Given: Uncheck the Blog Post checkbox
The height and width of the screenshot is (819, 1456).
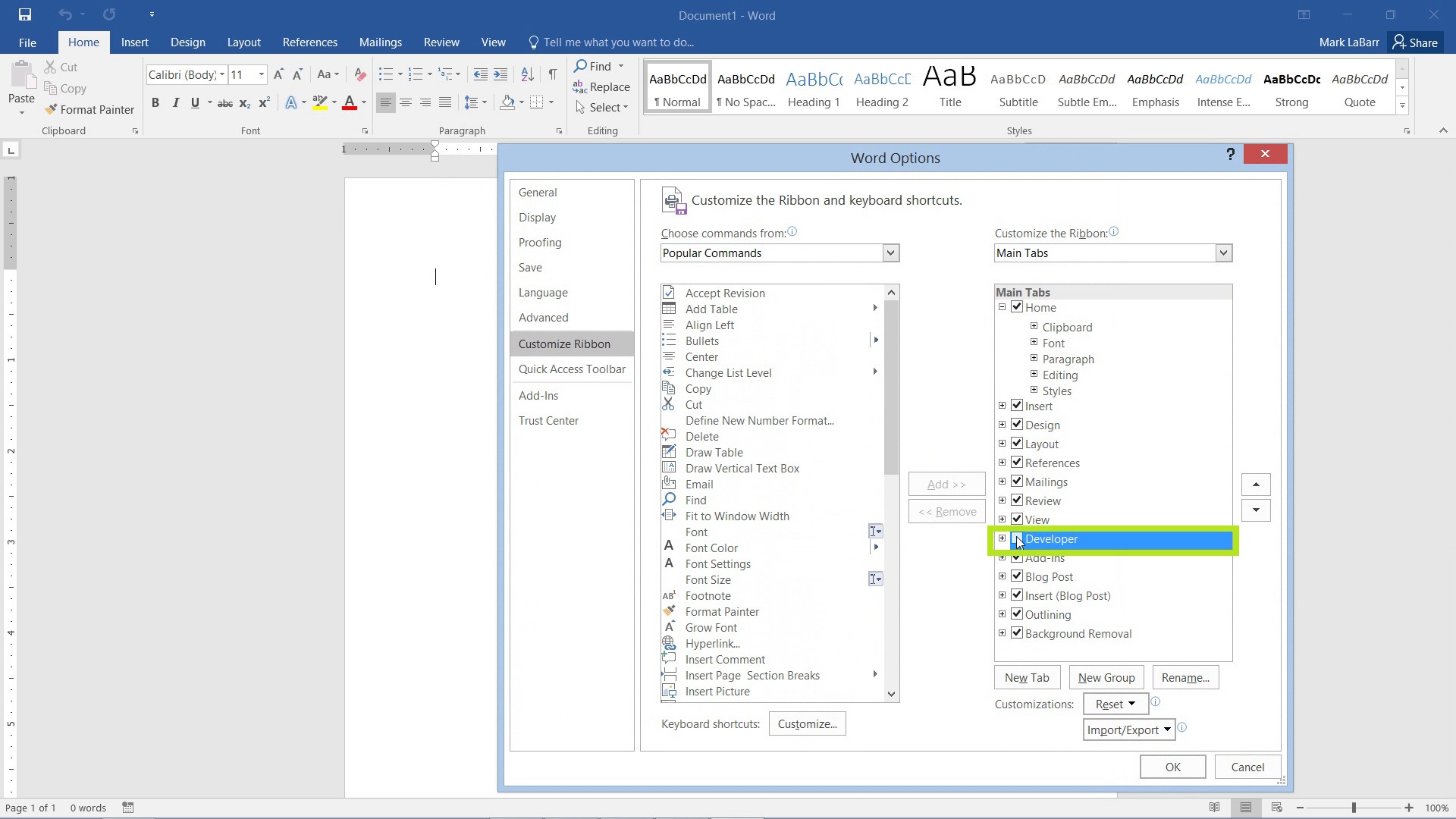Looking at the screenshot, I should (x=1017, y=576).
